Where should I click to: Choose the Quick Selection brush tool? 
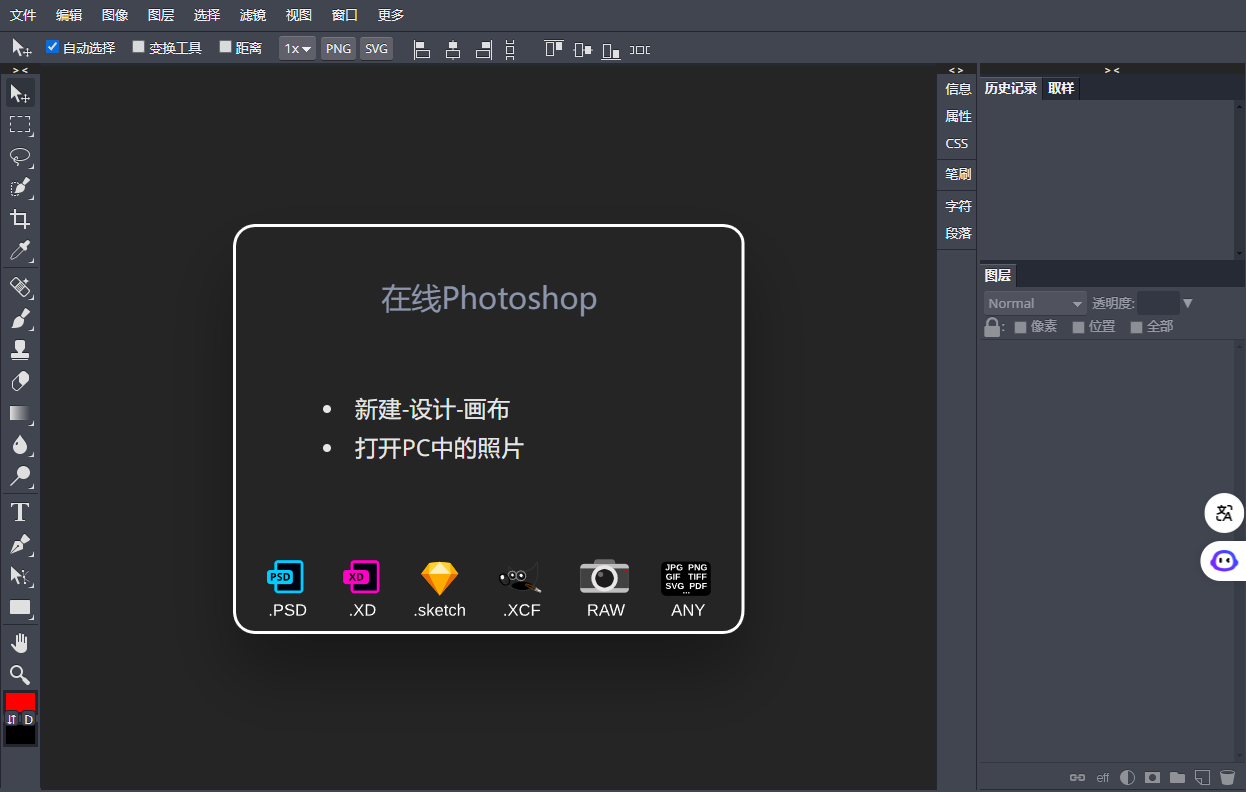coord(20,188)
